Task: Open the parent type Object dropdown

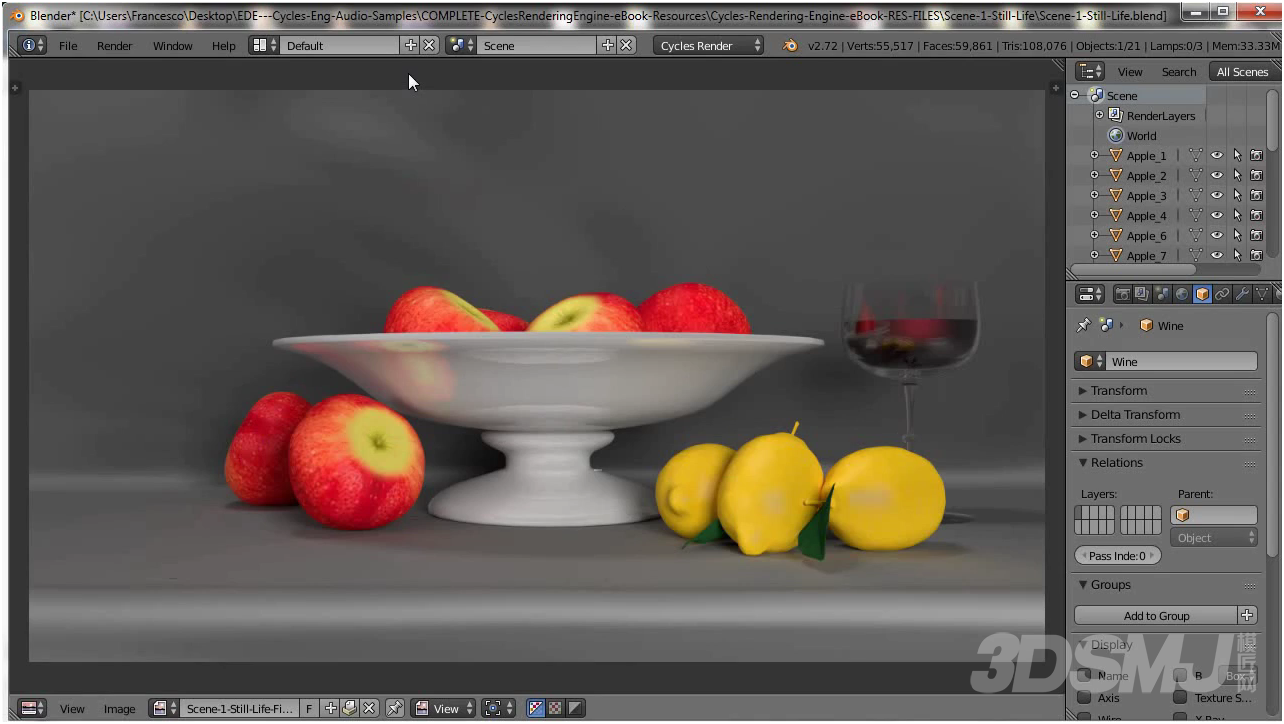Action: [1214, 538]
